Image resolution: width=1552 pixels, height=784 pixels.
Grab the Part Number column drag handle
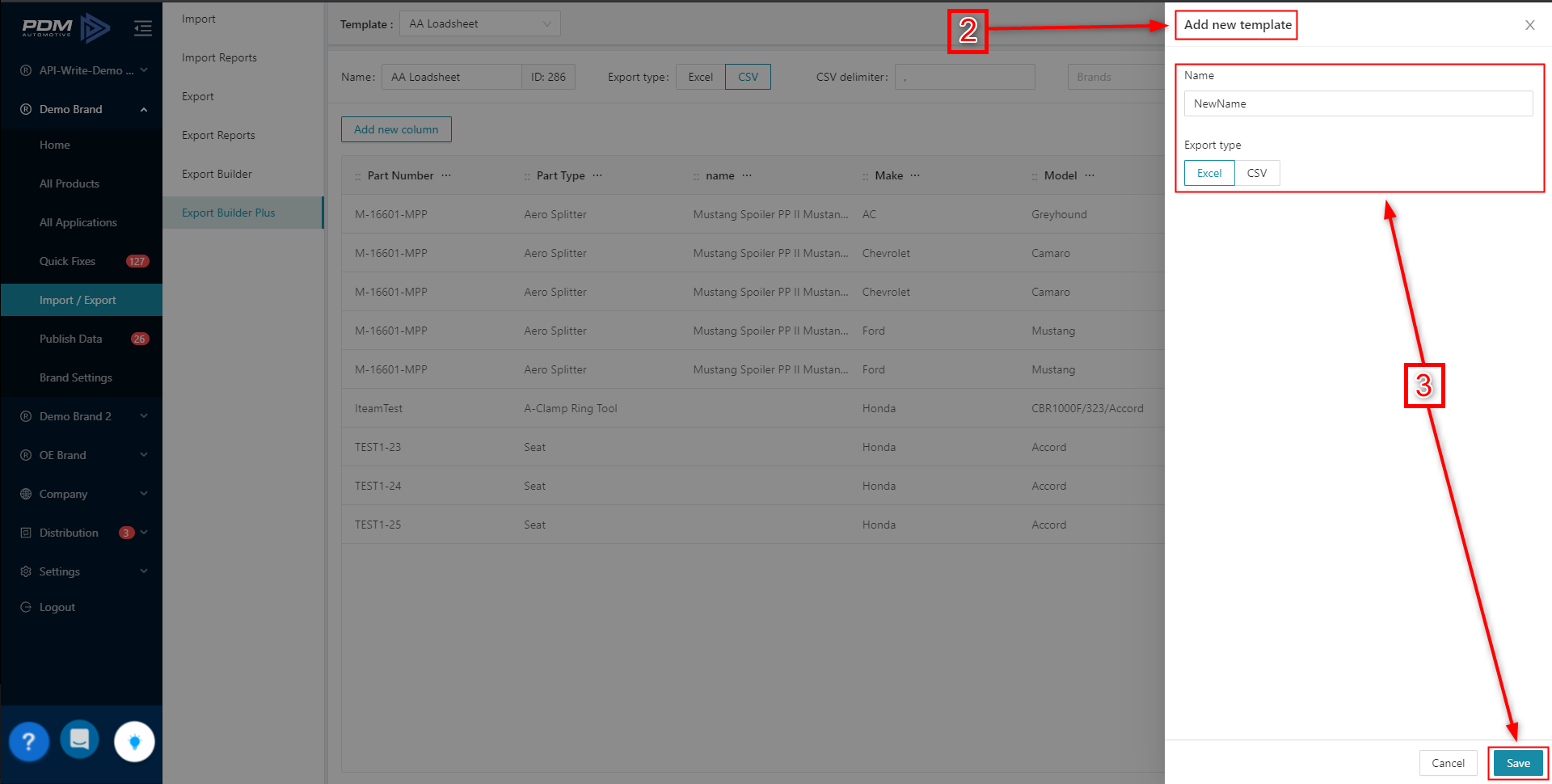click(x=358, y=176)
